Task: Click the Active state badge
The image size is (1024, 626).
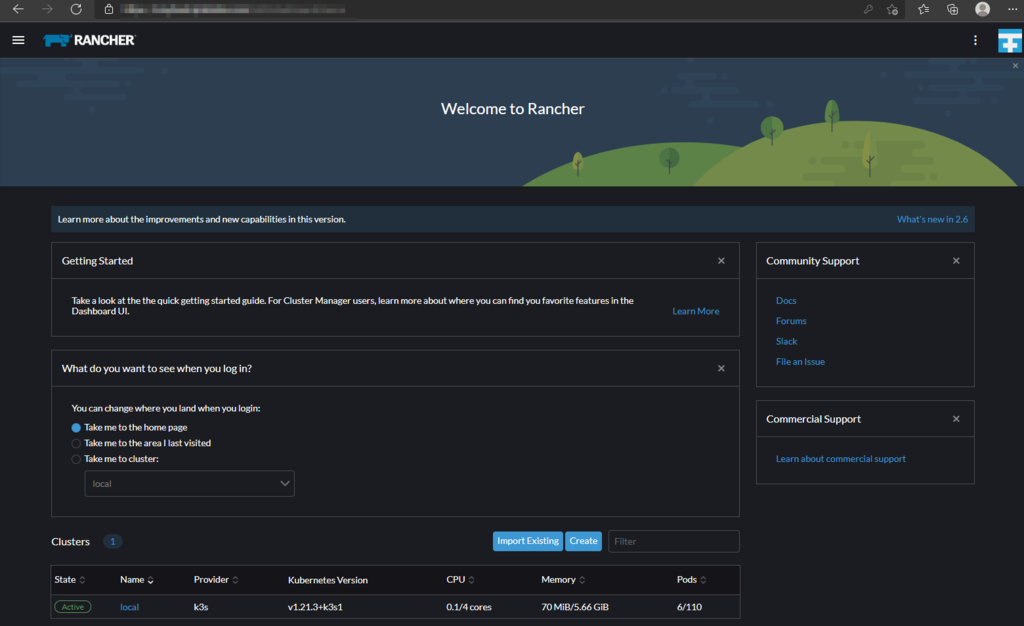Action: point(72,607)
